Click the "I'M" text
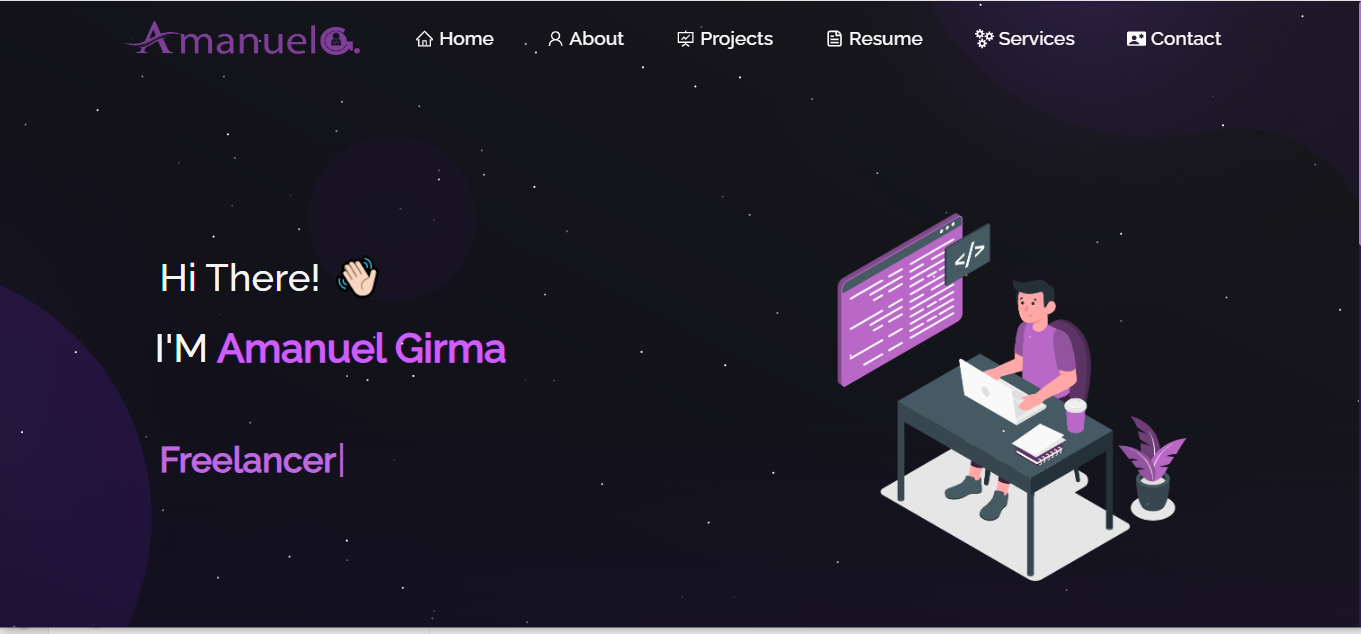The width and height of the screenshot is (1361, 634). coord(181,349)
